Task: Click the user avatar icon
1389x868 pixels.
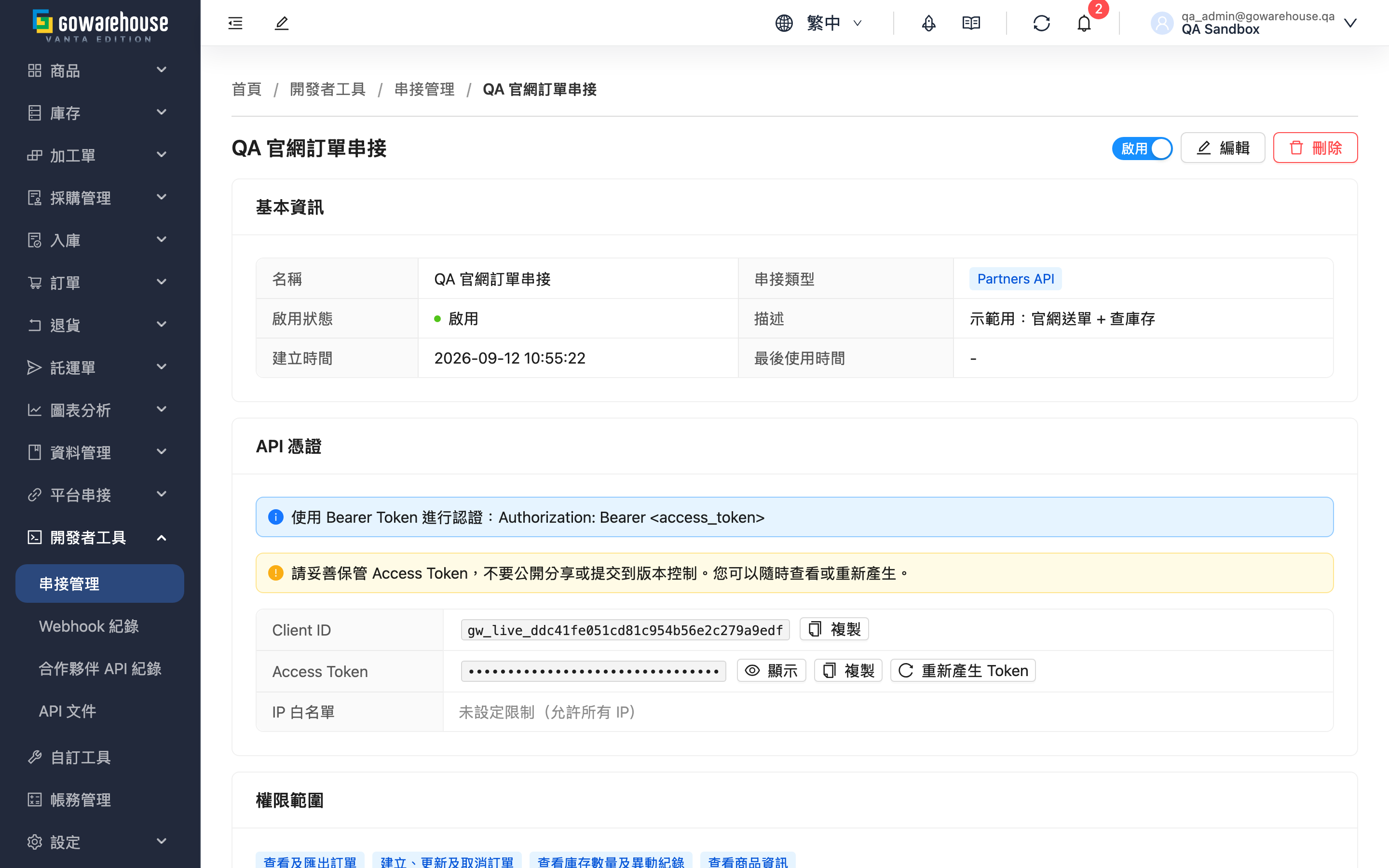Action: pos(1162,23)
